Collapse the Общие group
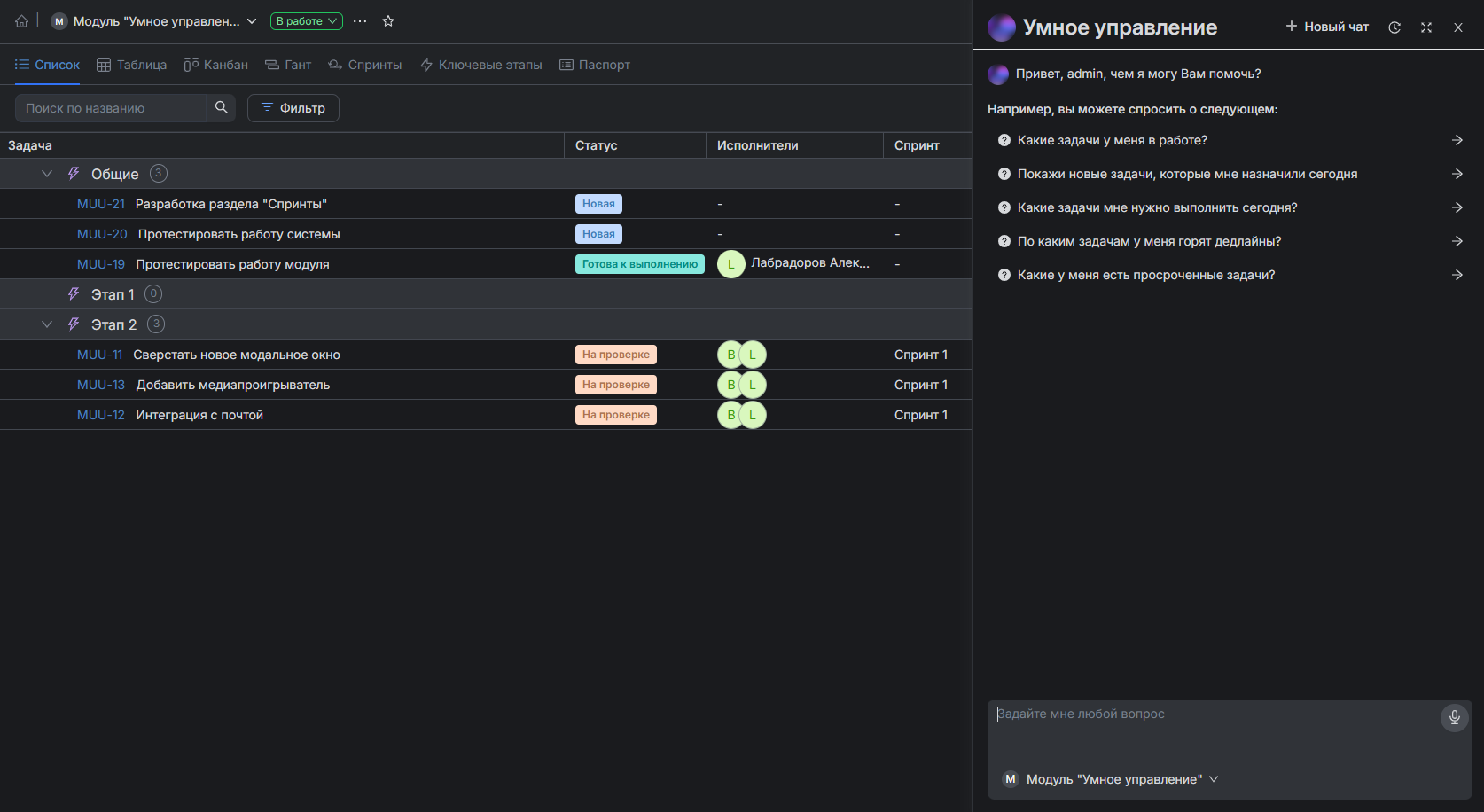 pos(47,174)
